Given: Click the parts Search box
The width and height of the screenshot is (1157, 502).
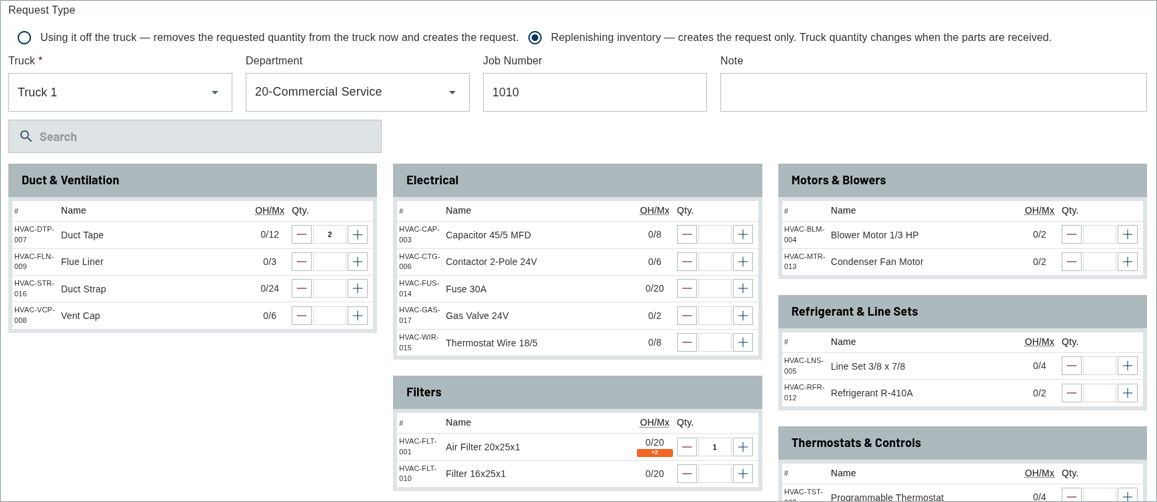Looking at the screenshot, I should click(195, 137).
